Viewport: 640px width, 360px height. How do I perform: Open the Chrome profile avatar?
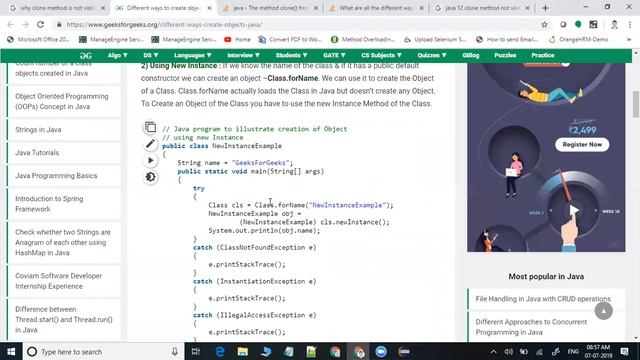[x=614, y=24]
